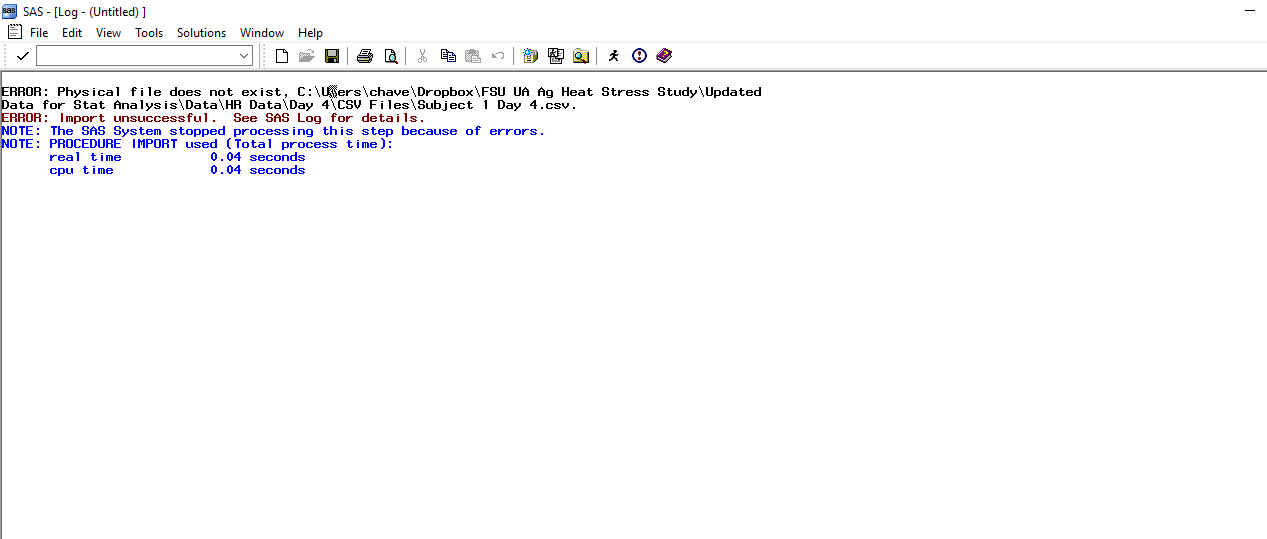Click the Log document icon beside File
1267x539 pixels.
14,32
